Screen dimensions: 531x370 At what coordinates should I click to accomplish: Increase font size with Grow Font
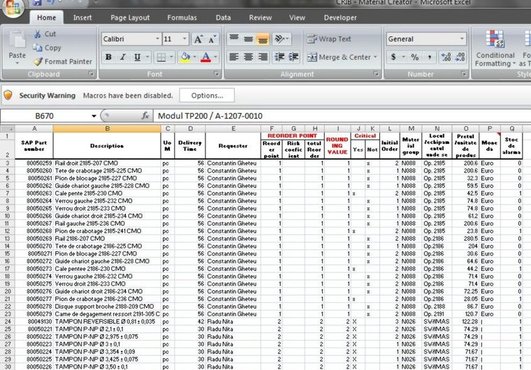pos(198,39)
